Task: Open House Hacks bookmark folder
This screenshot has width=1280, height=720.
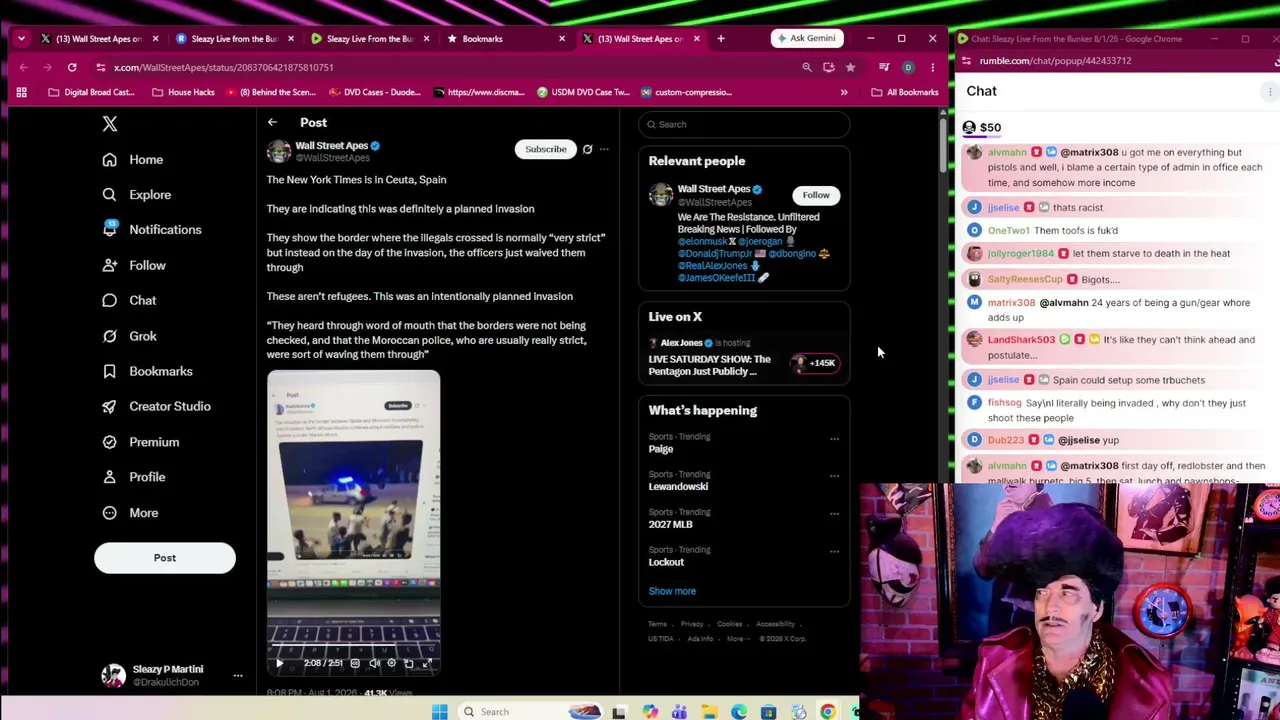Action: pyautogui.click(x=183, y=93)
